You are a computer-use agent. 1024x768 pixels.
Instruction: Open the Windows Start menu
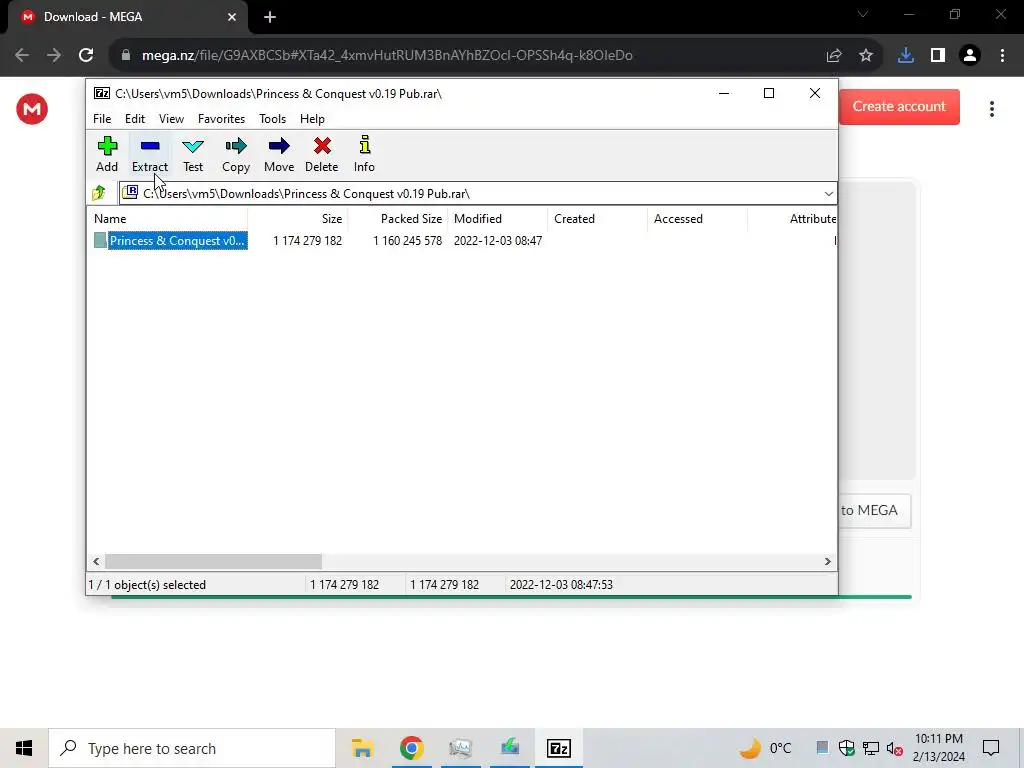(x=24, y=748)
